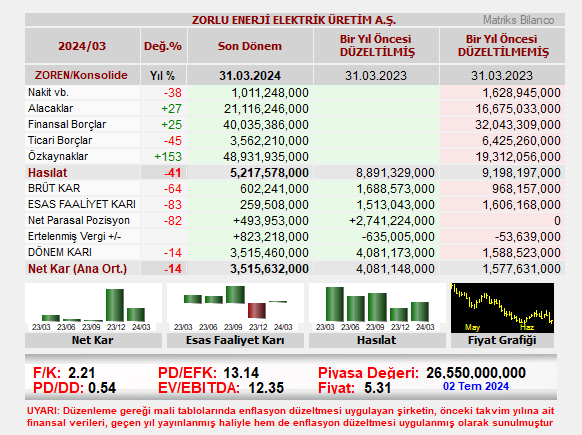Screen dimensions: 582x435
Task: Click Bir Yıl Öncesi DÜZELTİLMİŞ header
Action: [x=376, y=46]
